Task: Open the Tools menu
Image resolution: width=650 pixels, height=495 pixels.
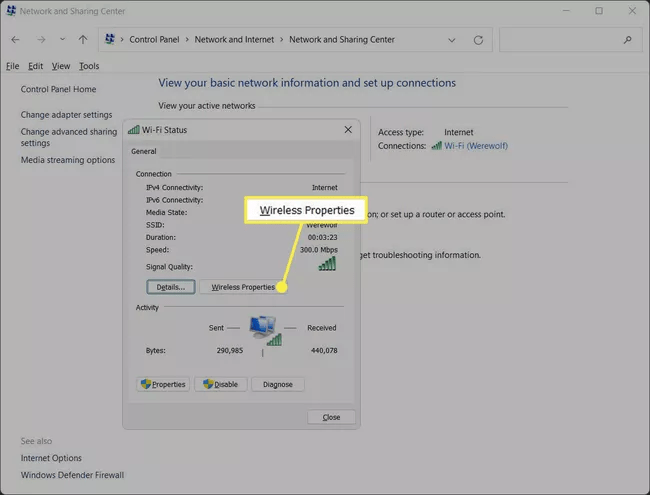Action: [89, 66]
